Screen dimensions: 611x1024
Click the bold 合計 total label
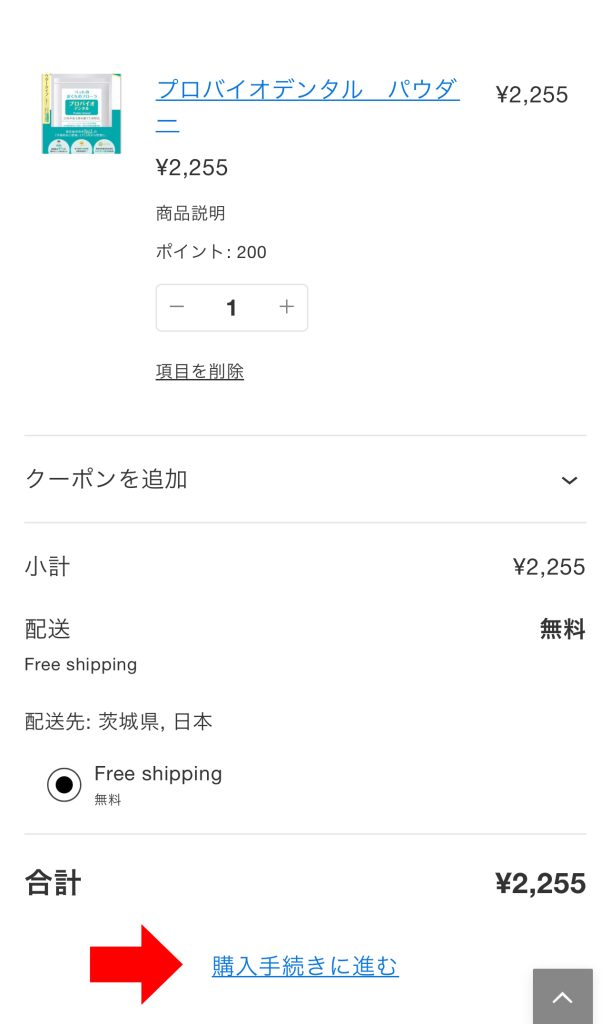coord(53,883)
